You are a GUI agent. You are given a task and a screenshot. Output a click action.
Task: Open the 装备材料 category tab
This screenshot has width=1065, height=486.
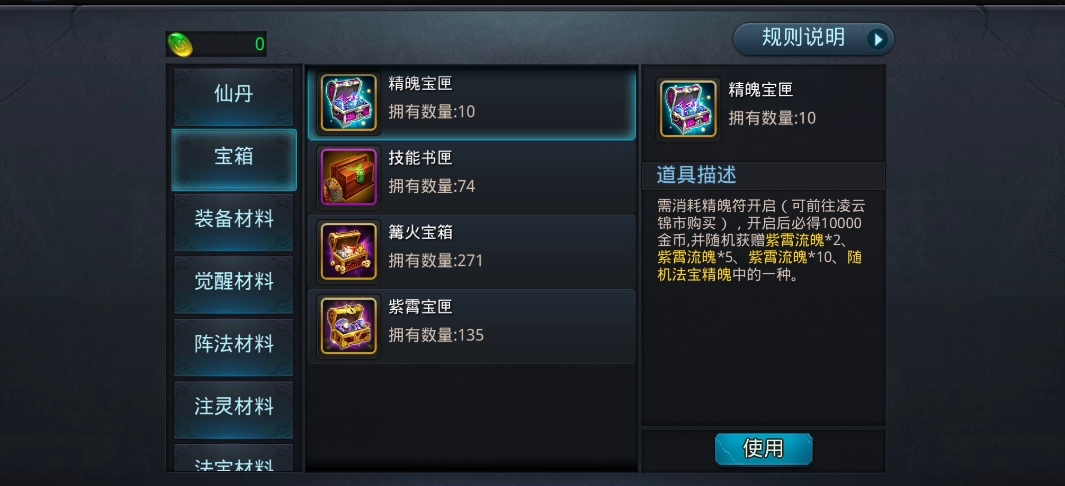234,221
